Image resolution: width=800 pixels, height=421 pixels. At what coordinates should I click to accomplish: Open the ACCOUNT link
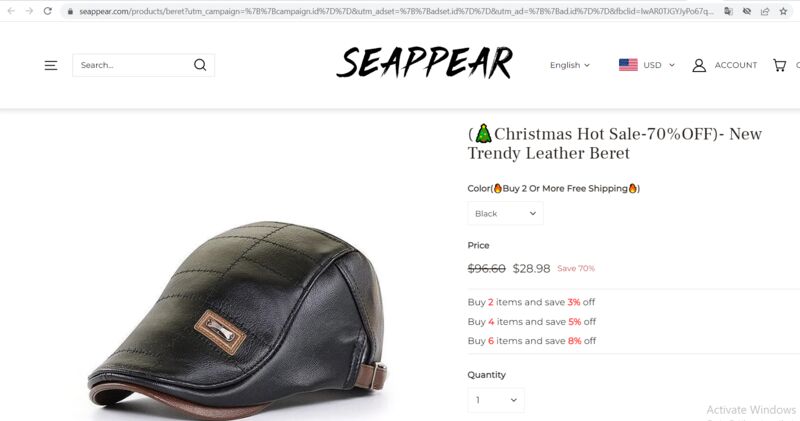(x=735, y=65)
